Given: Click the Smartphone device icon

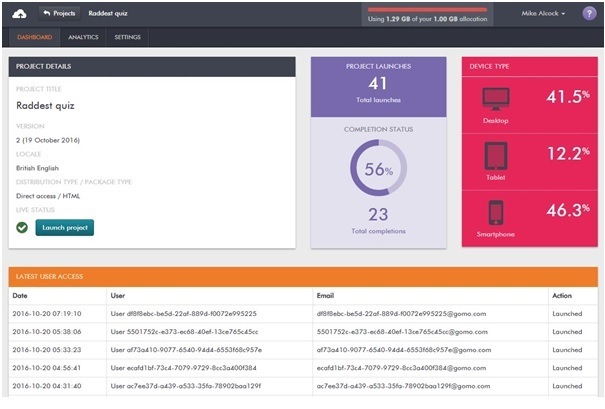Looking at the screenshot, I should [x=496, y=213].
